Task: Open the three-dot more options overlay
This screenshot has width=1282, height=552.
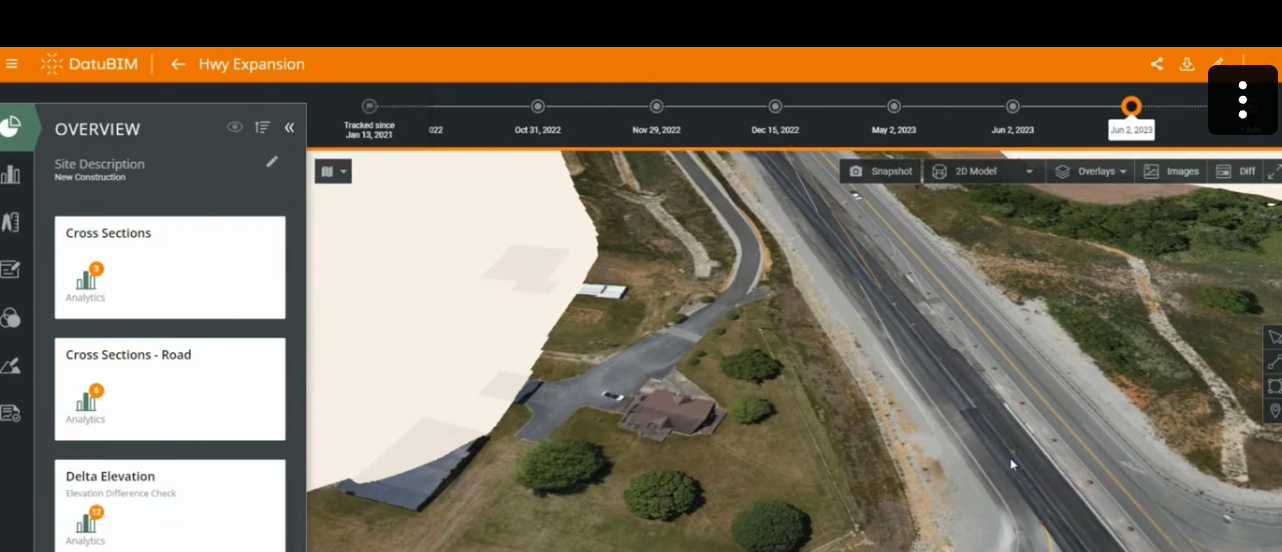Action: click(1243, 100)
